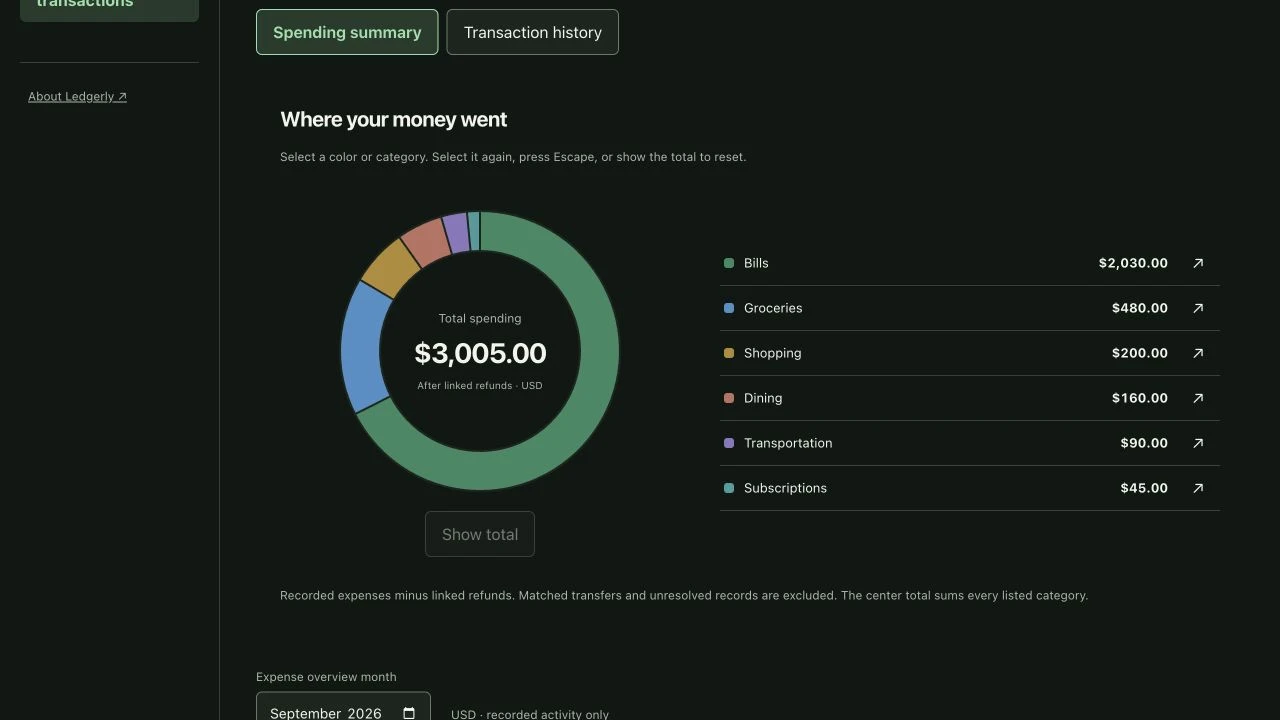The image size is (1280, 720).
Task: Open the About Ledgerly link
Action: click(77, 97)
